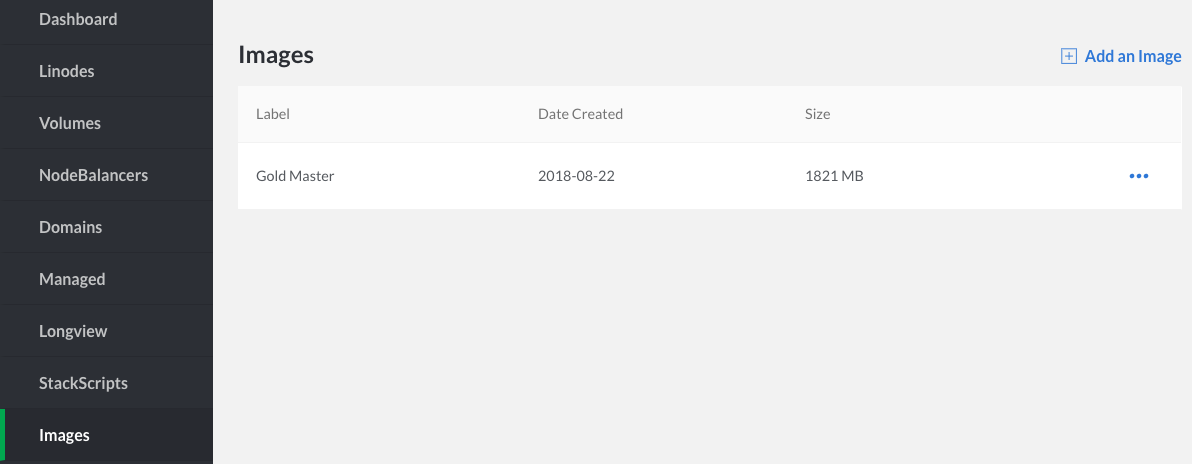Viewport: 1192px width, 464px height.
Task: Click the Images page heading
Action: point(276,55)
